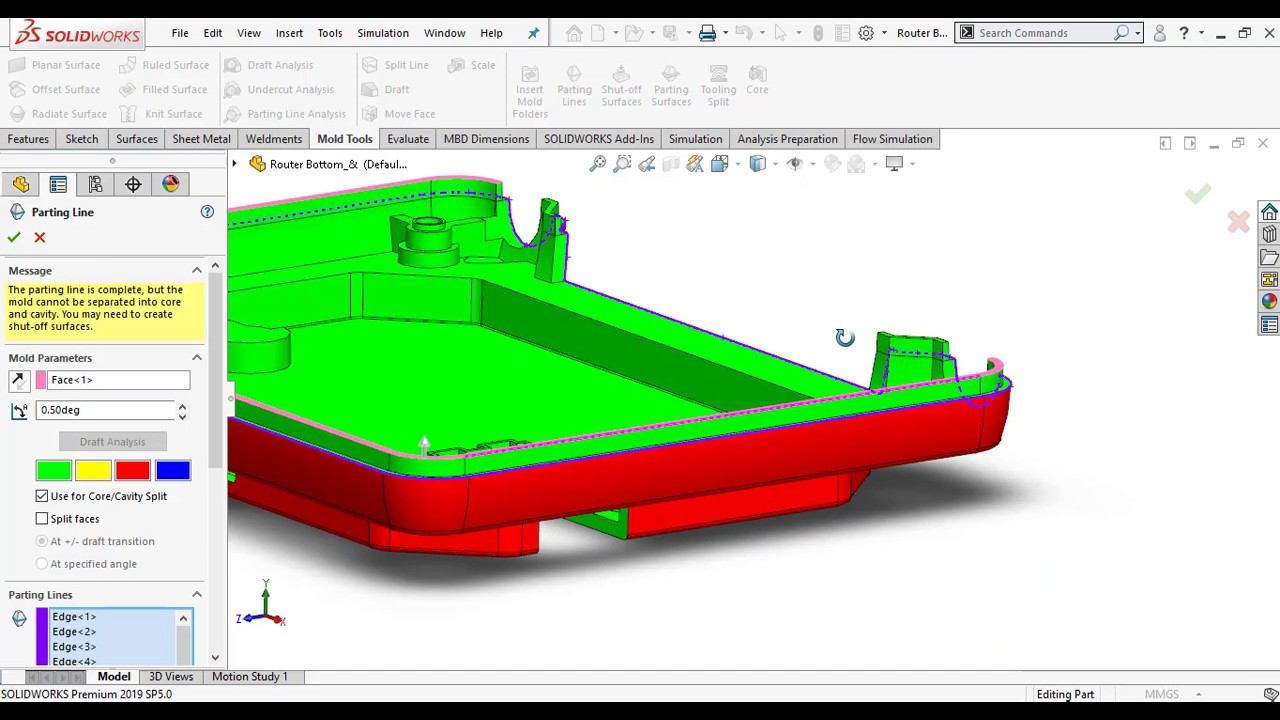Select the green positive draft swatch
The height and width of the screenshot is (720, 1280).
(53, 470)
